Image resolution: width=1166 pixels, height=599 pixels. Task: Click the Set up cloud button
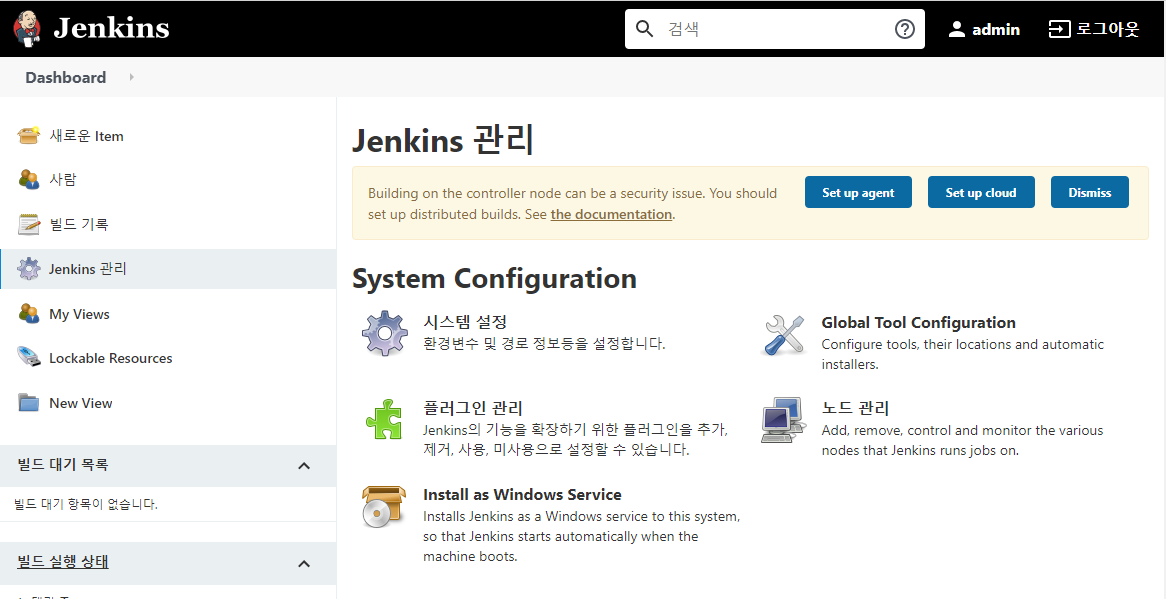pyautogui.click(x=981, y=192)
